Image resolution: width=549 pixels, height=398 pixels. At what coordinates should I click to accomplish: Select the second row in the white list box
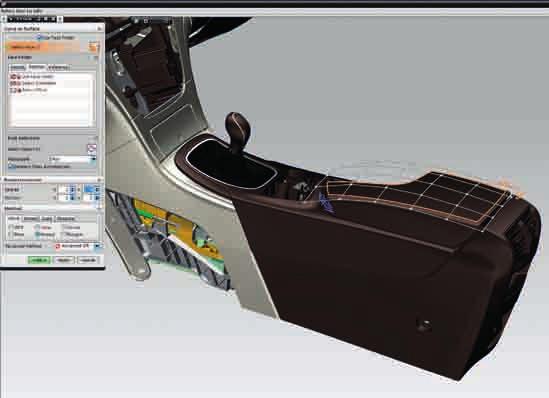(51, 83)
